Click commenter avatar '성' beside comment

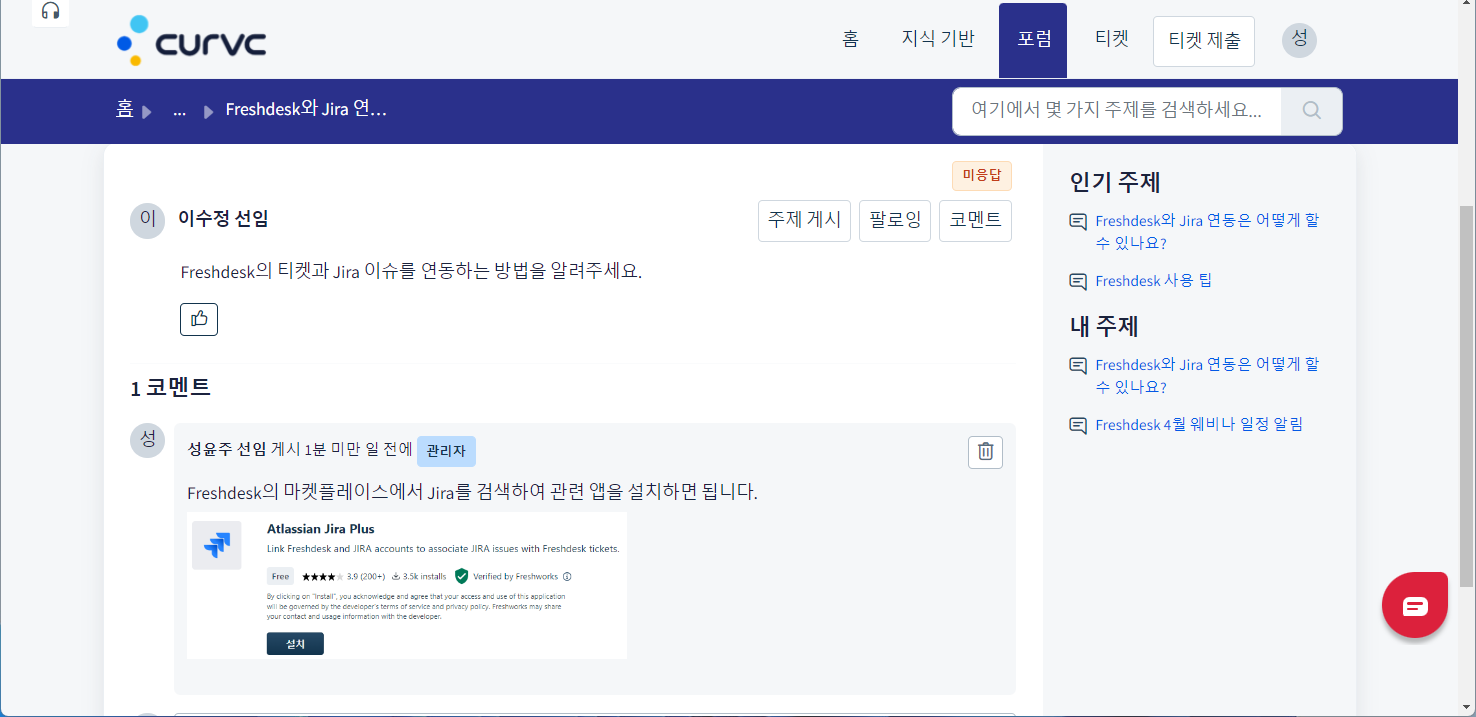[147, 440]
